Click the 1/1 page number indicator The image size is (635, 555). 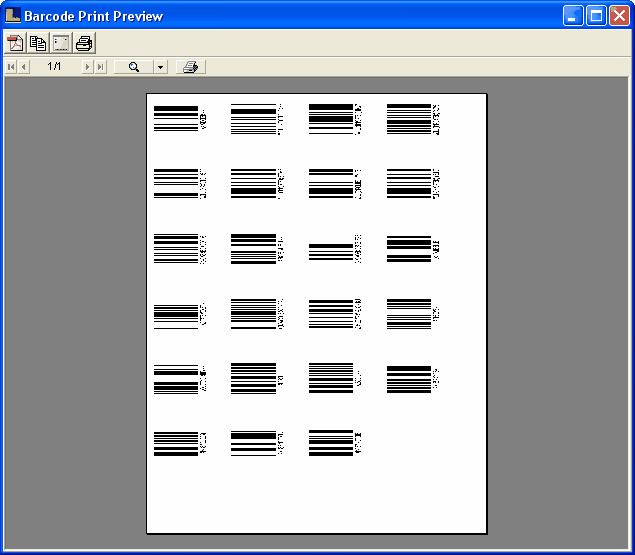tap(55, 67)
